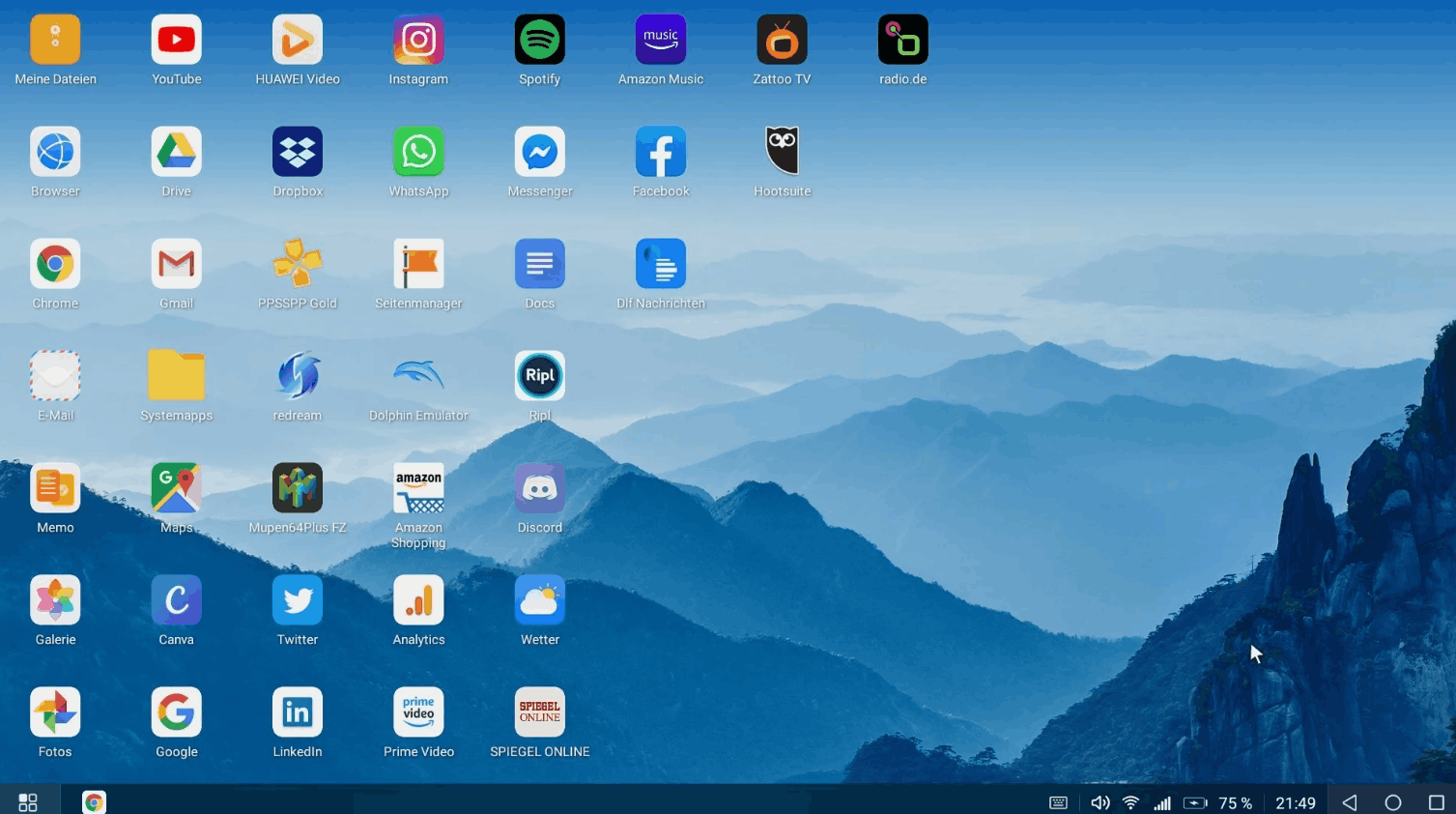This screenshot has width=1456, height=814.
Task: Open the Gmail app
Action: (177, 264)
